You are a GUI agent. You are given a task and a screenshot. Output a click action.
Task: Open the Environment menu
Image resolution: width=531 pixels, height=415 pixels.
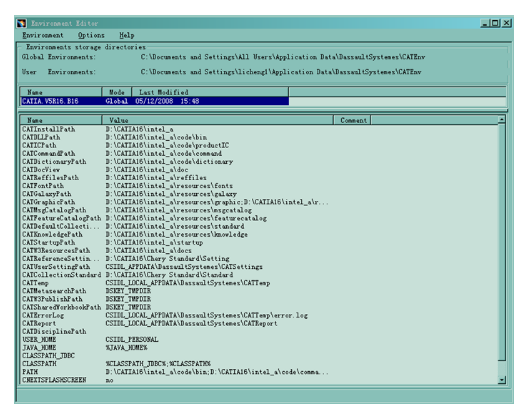[43, 35]
